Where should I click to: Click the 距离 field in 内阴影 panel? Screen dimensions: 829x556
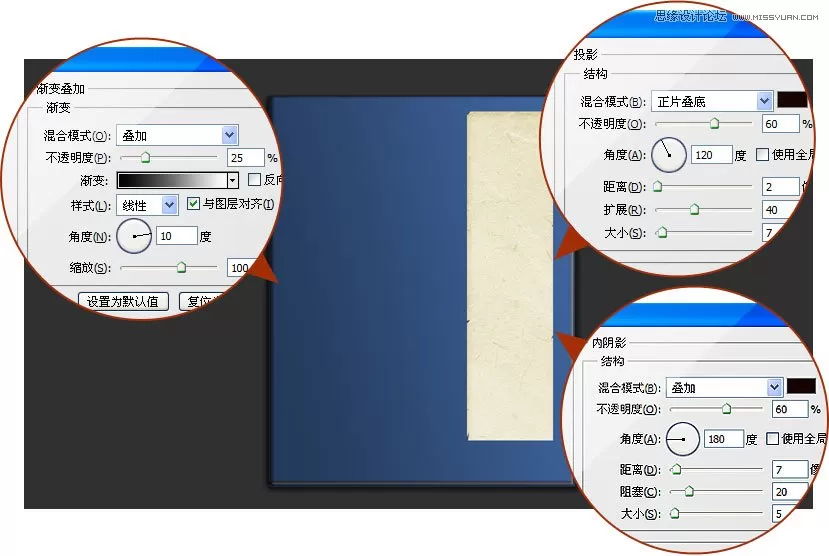pyautogui.click(x=790, y=469)
